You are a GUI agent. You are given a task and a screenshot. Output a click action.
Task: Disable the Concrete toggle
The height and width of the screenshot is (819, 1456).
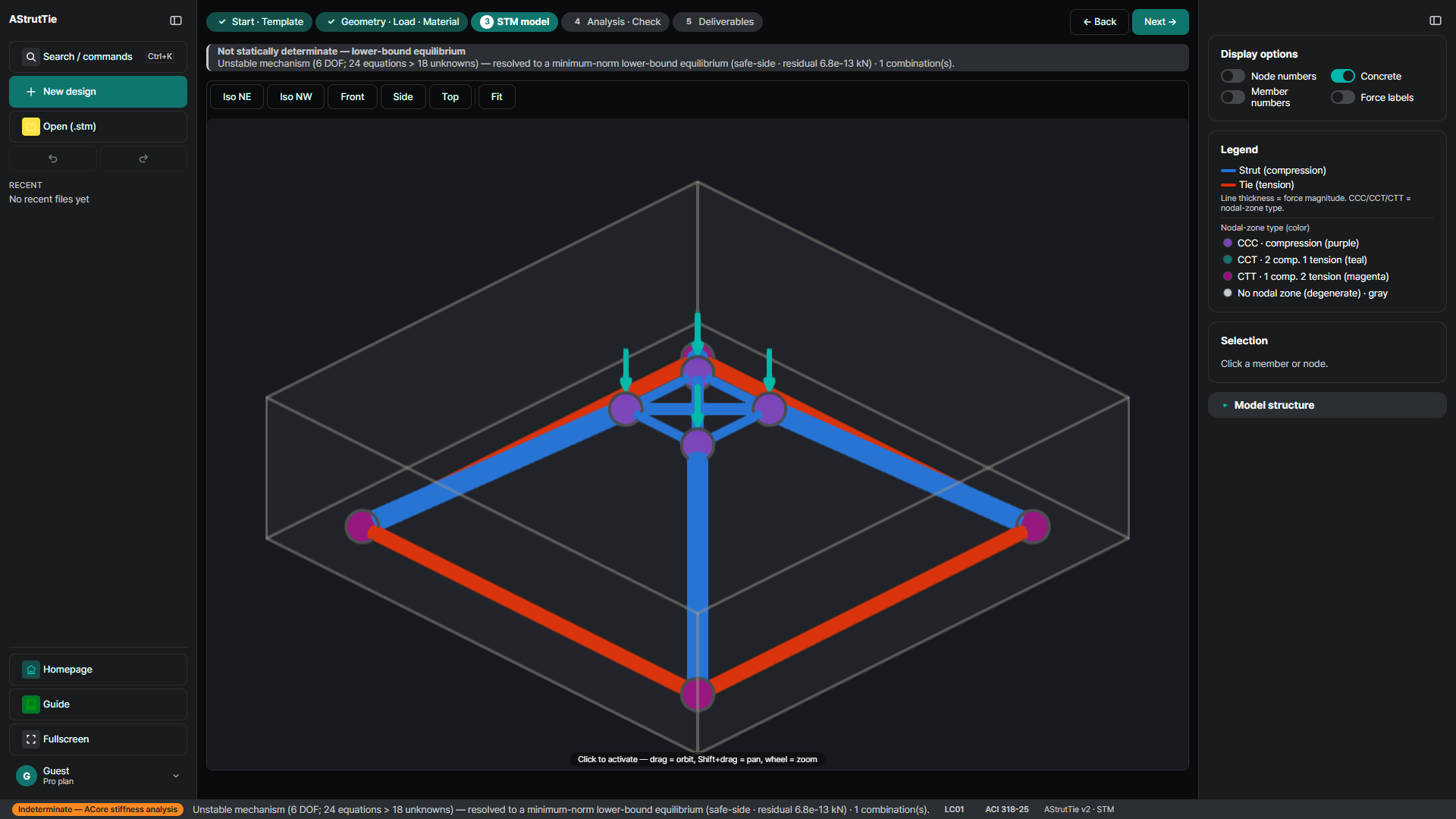1343,76
